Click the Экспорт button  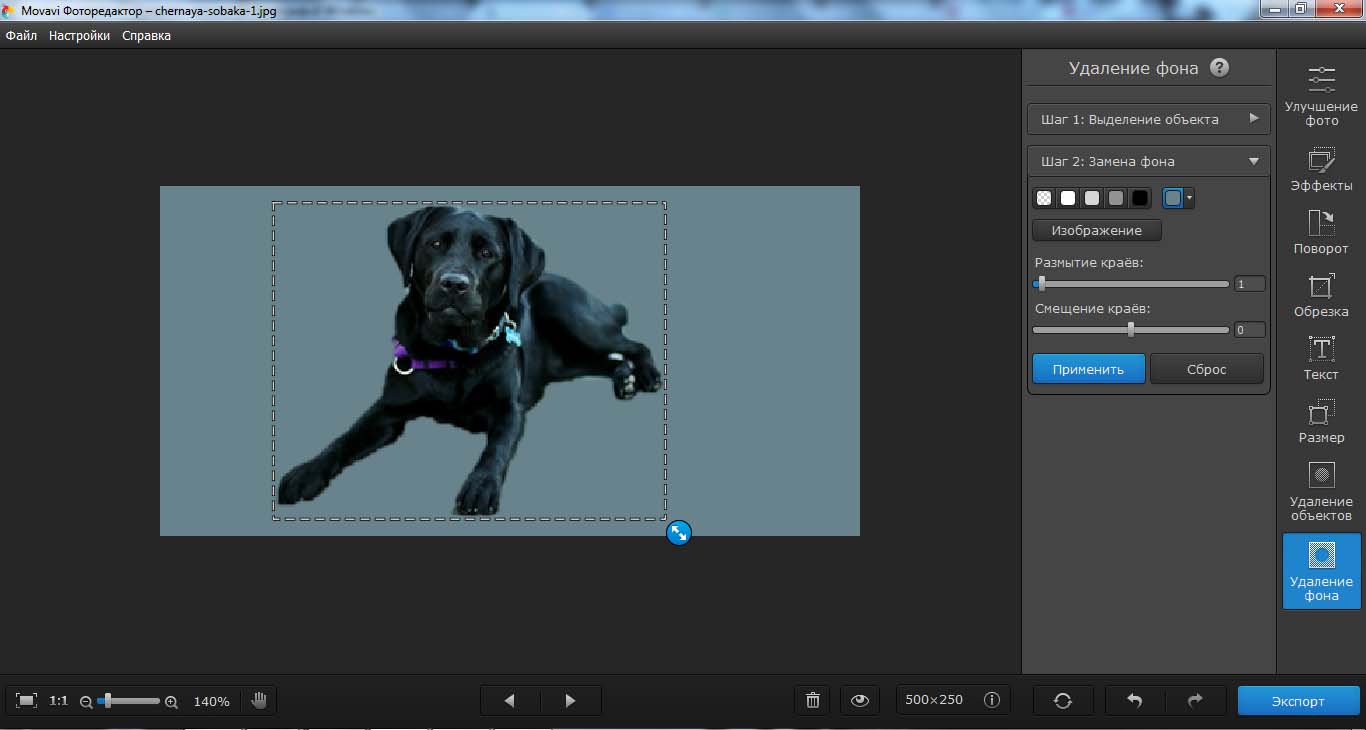point(1298,701)
